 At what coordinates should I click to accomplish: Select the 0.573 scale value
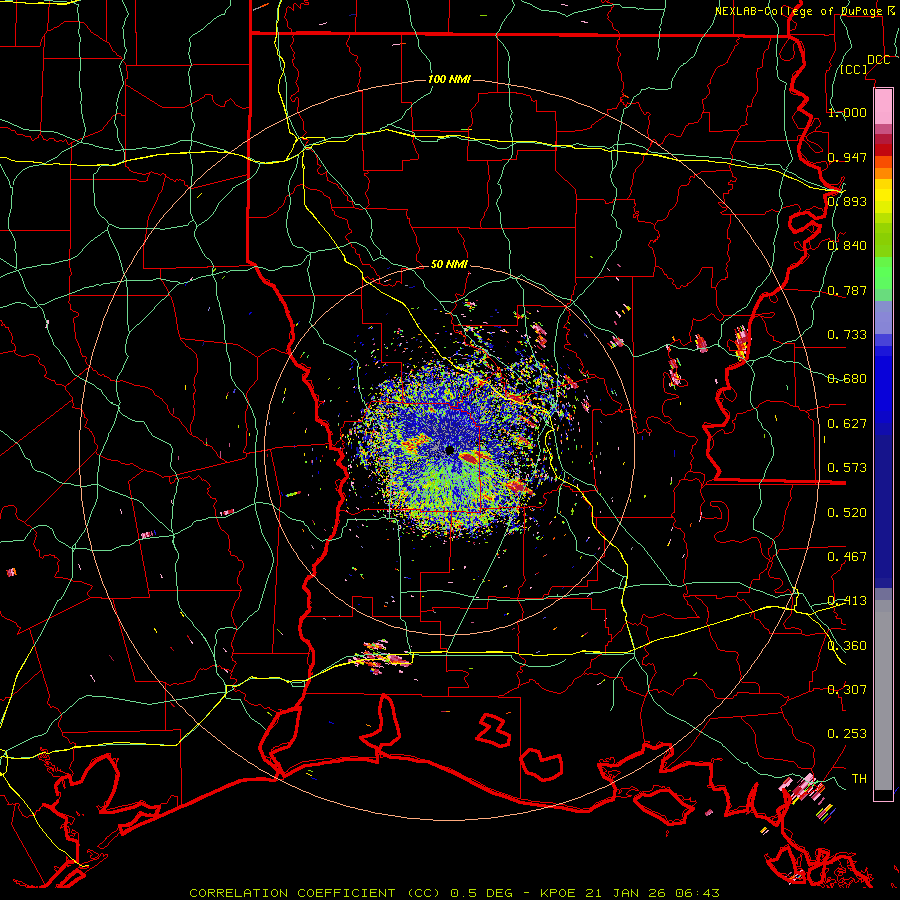click(847, 468)
